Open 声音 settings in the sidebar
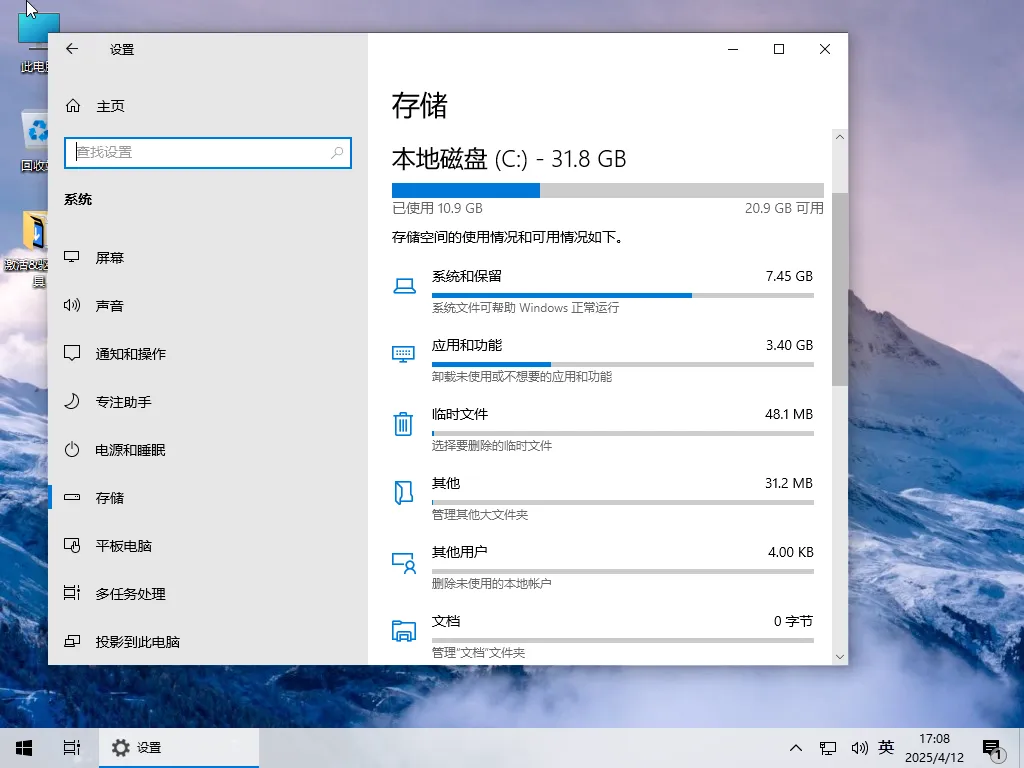This screenshot has height=768, width=1024. (112, 305)
